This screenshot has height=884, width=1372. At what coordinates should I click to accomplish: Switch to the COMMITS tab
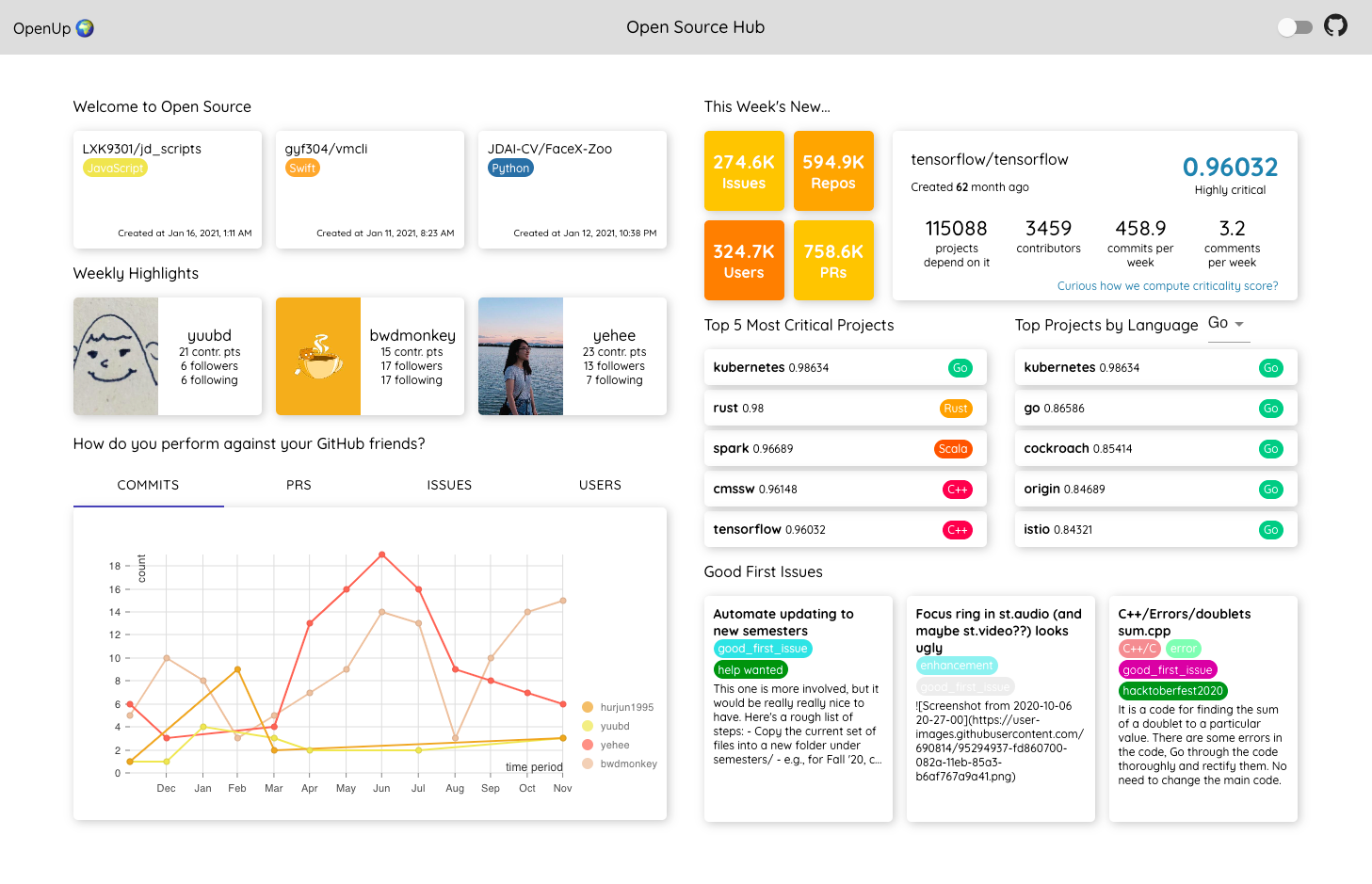[148, 486]
